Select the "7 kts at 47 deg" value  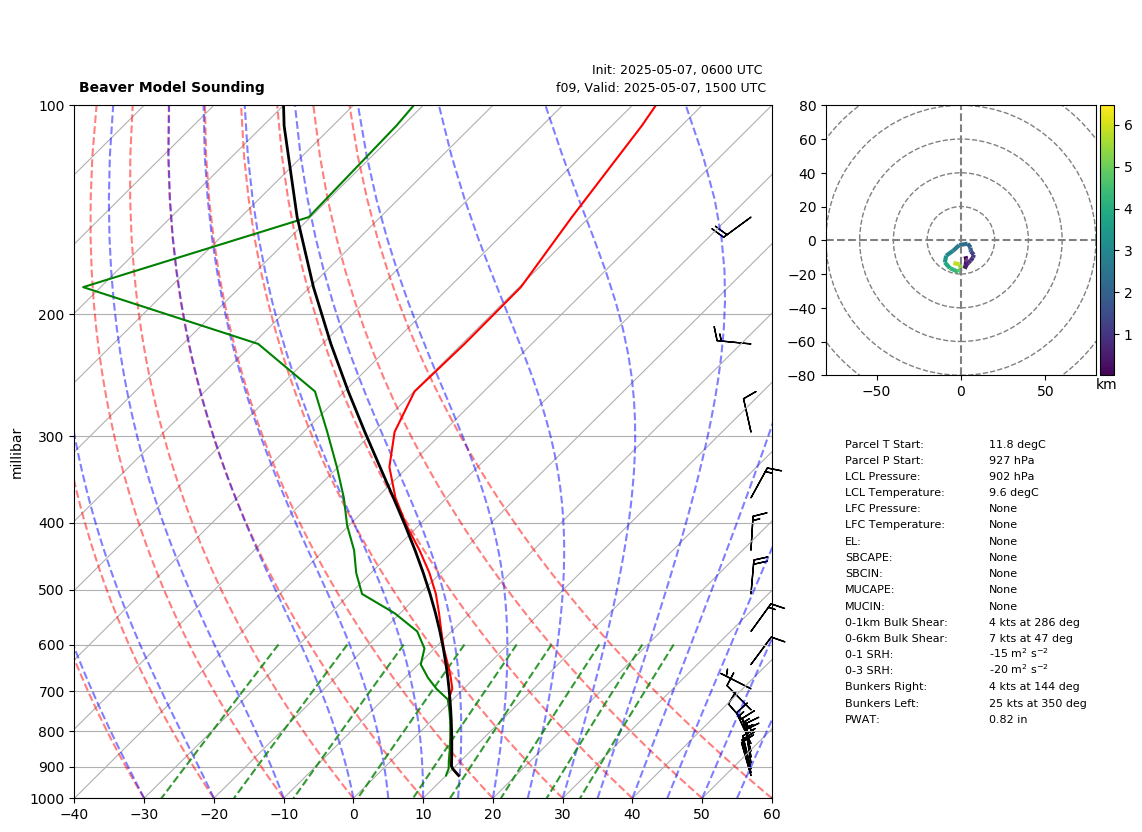1031,638
